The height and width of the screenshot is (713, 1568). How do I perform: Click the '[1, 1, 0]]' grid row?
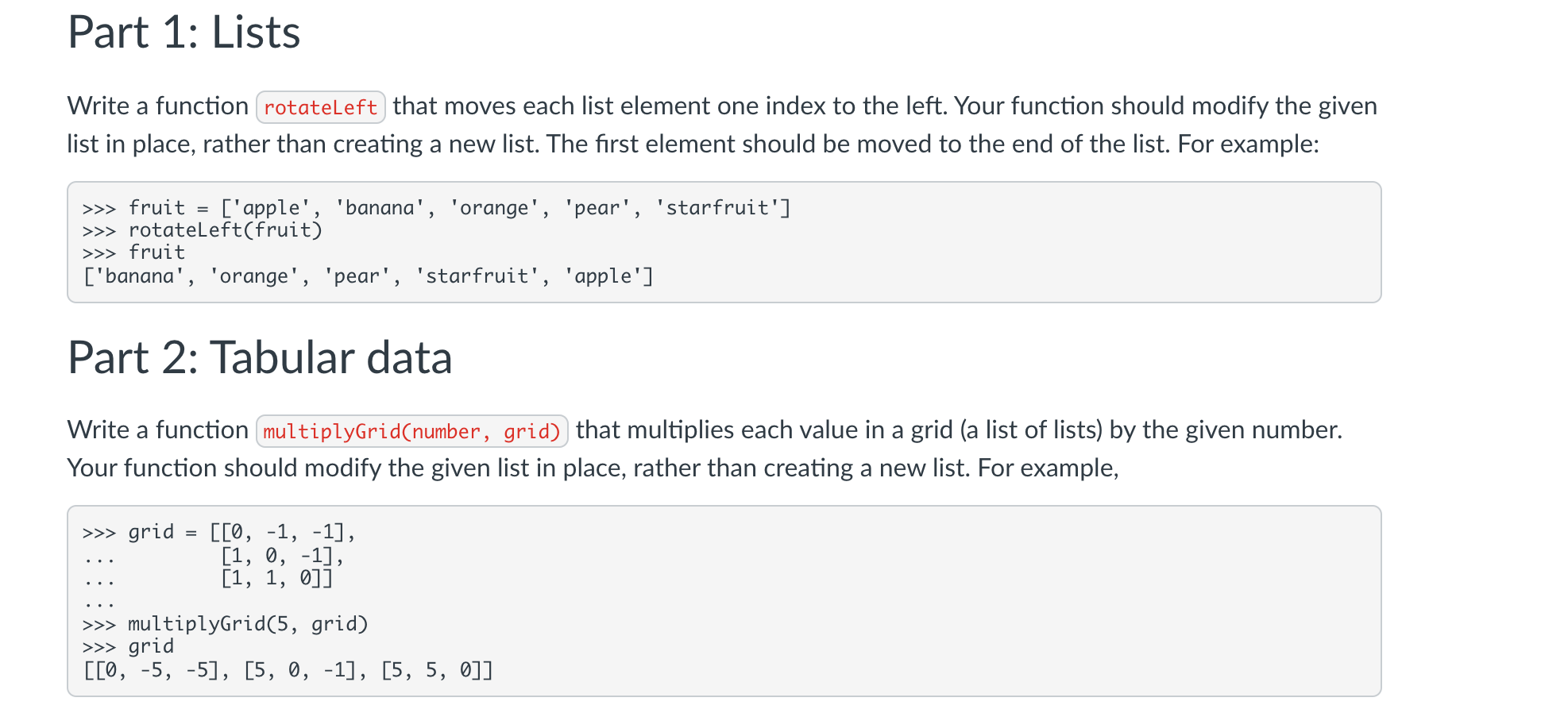[276, 578]
